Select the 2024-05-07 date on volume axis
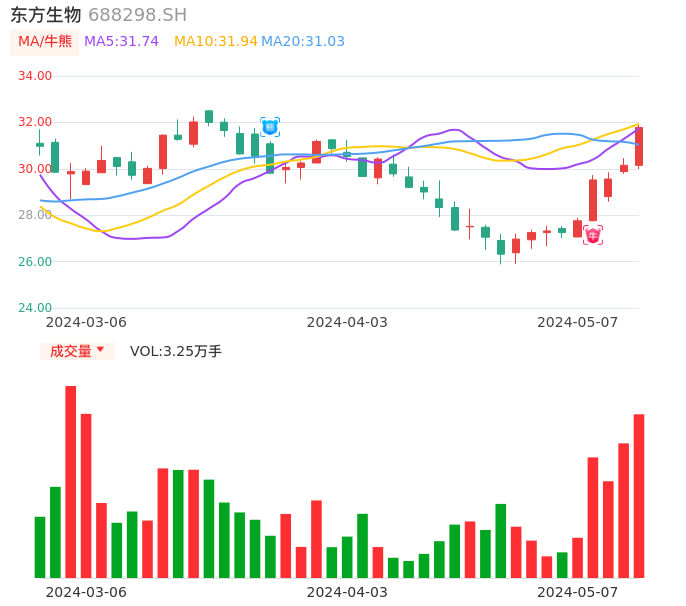Image resolution: width=686 pixels, height=606 pixels. pyautogui.click(x=578, y=592)
